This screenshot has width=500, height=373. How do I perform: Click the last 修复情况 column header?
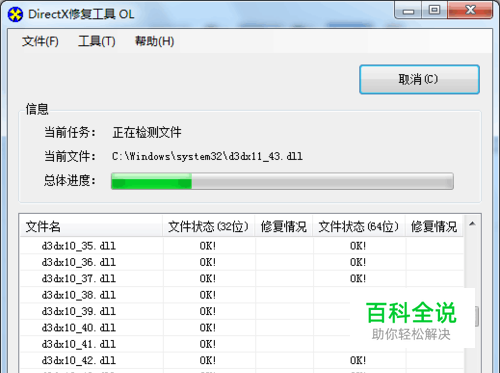[x=434, y=227]
